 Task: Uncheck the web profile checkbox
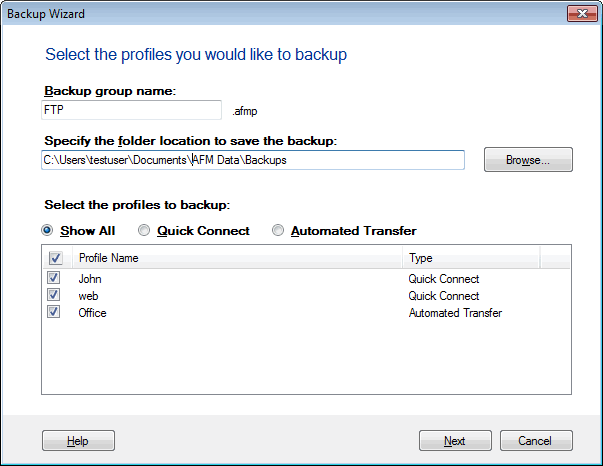[x=54, y=296]
